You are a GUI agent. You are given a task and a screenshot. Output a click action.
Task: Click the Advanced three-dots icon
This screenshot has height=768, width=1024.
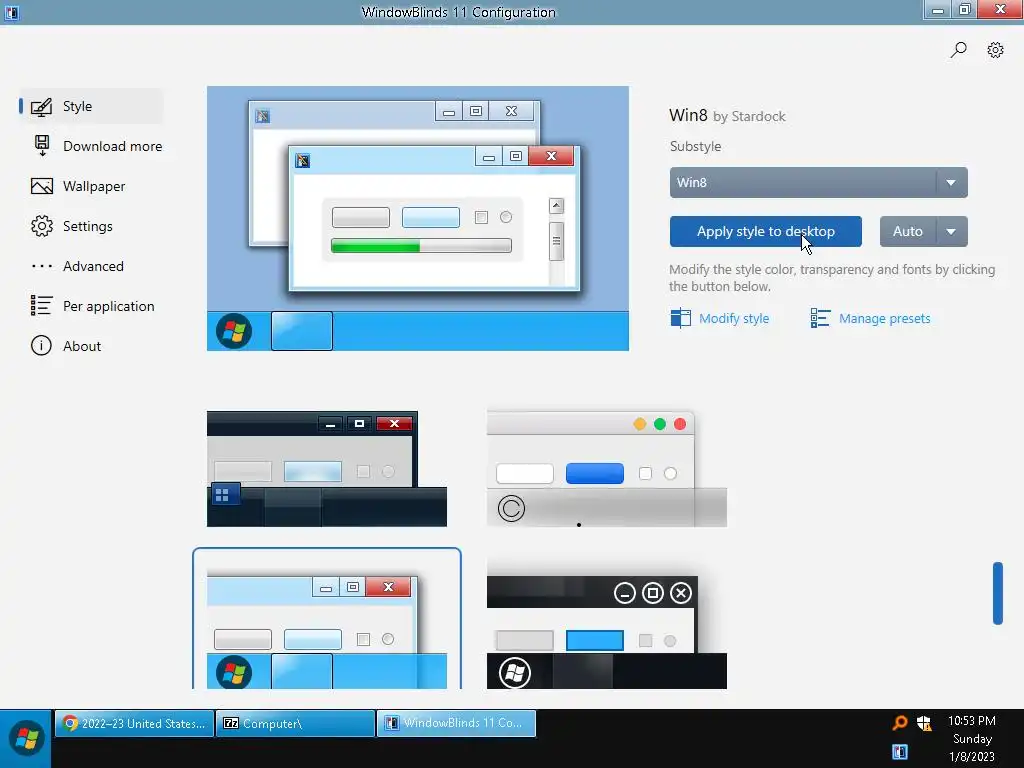coord(42,266)
